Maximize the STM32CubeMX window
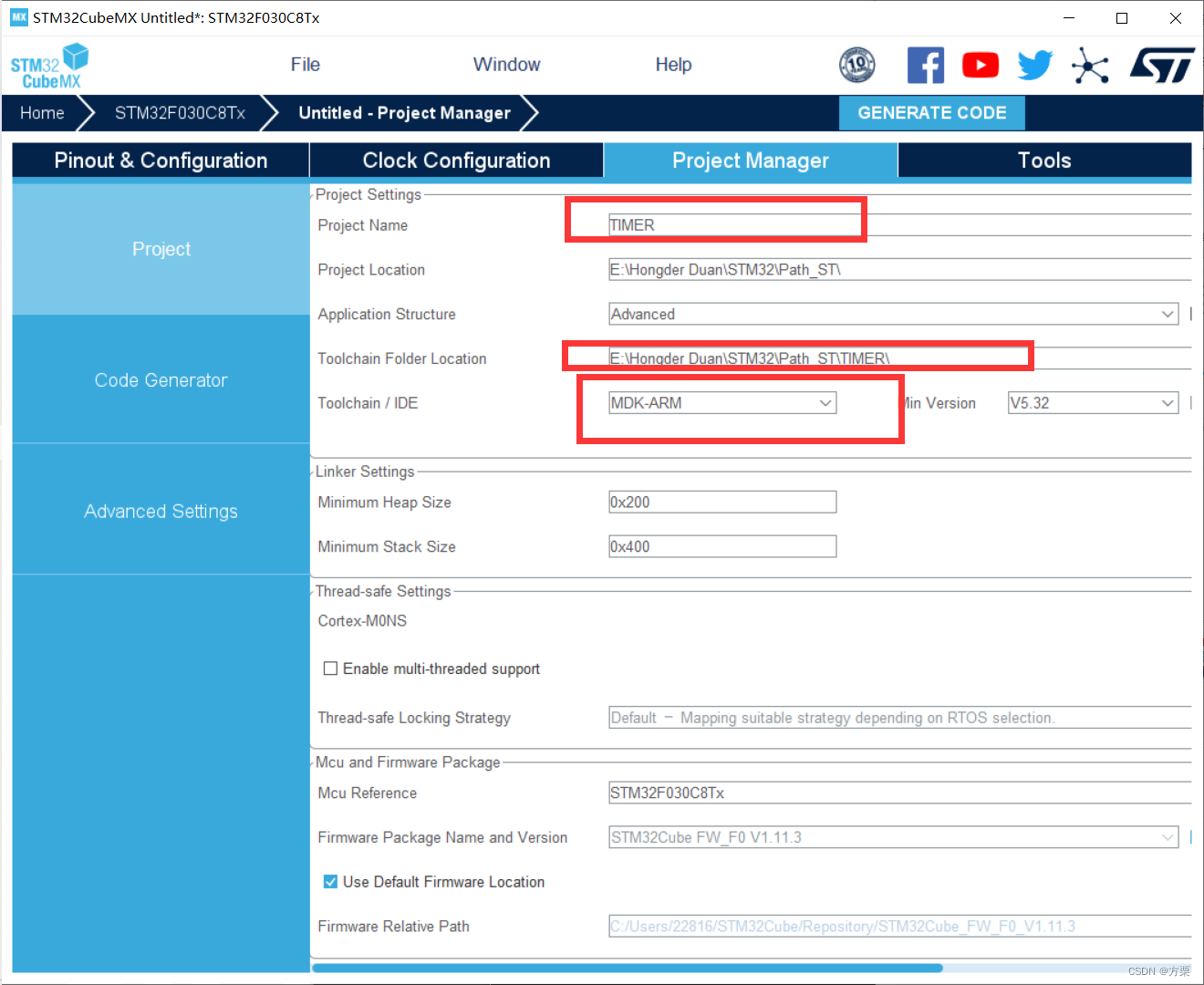The image size is (1204, 985). [1122, 18]
